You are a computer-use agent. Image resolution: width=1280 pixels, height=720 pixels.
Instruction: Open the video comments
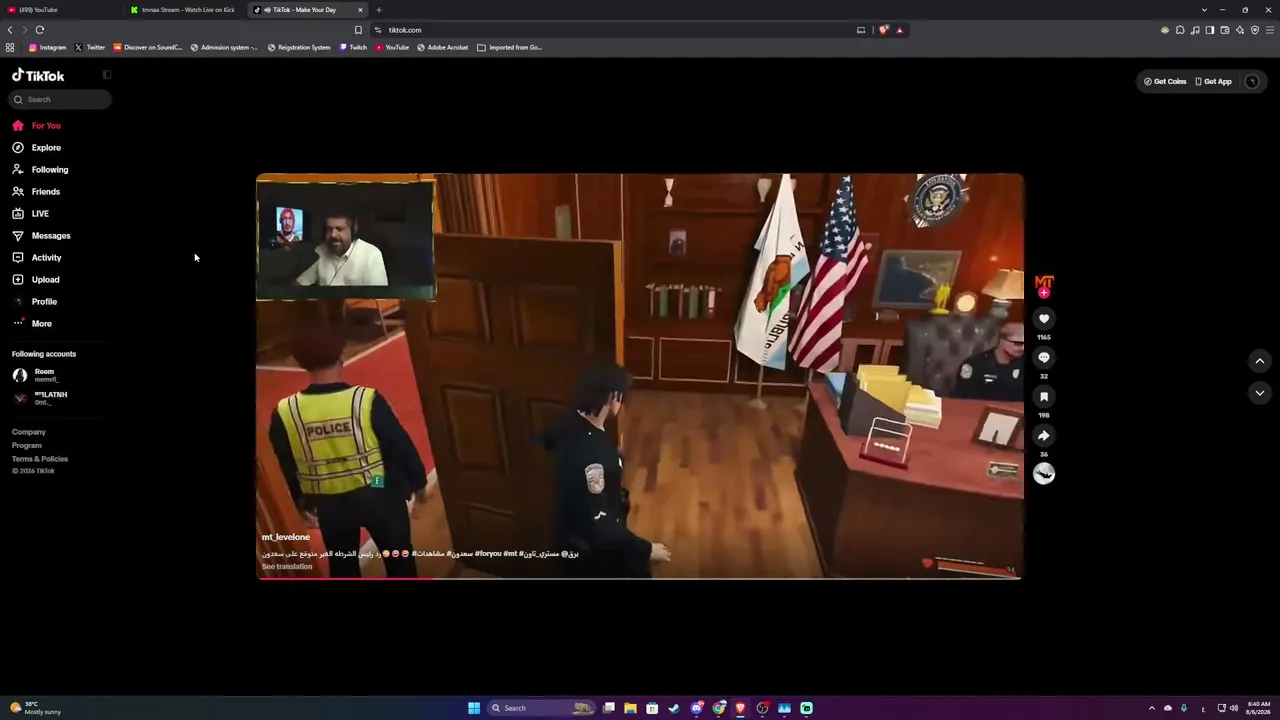(1044, 358)
